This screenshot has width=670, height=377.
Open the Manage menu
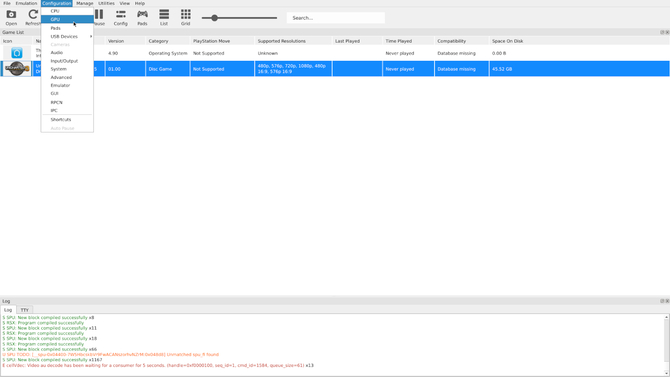point(85,3)
